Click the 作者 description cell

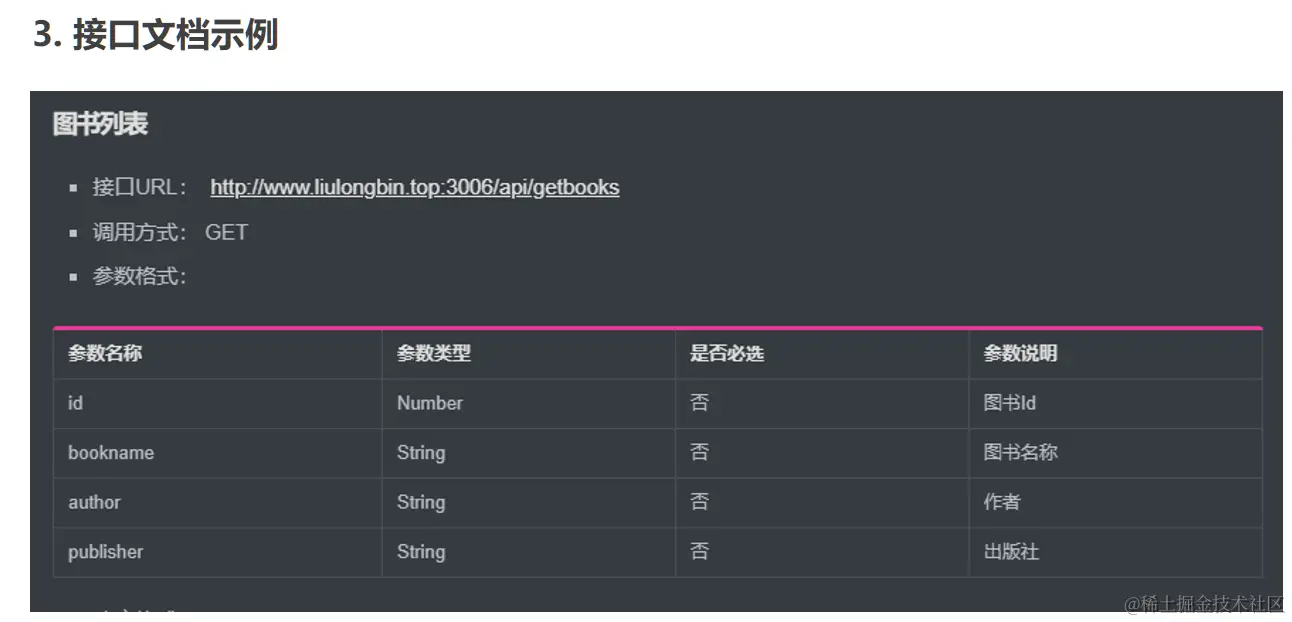1001,502
